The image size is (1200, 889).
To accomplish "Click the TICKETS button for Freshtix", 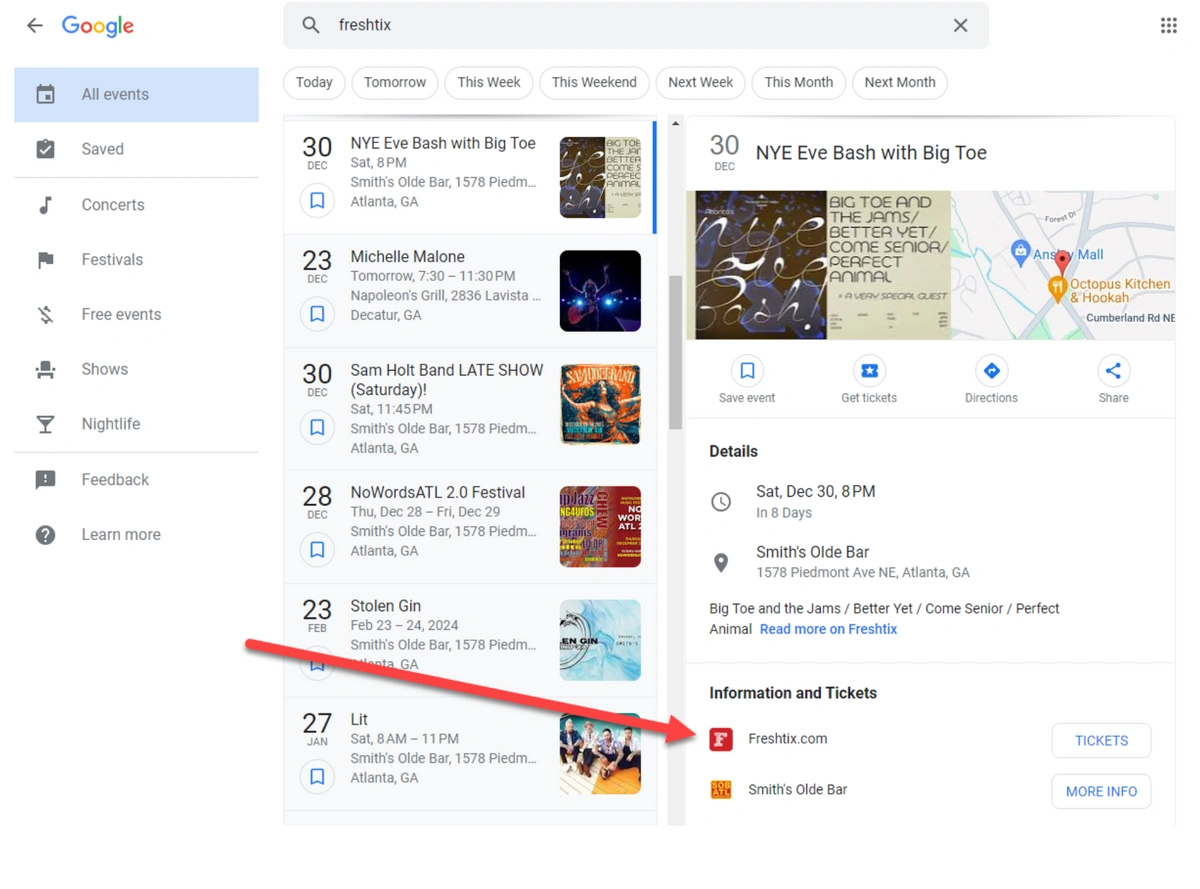I will (1101, 741).
